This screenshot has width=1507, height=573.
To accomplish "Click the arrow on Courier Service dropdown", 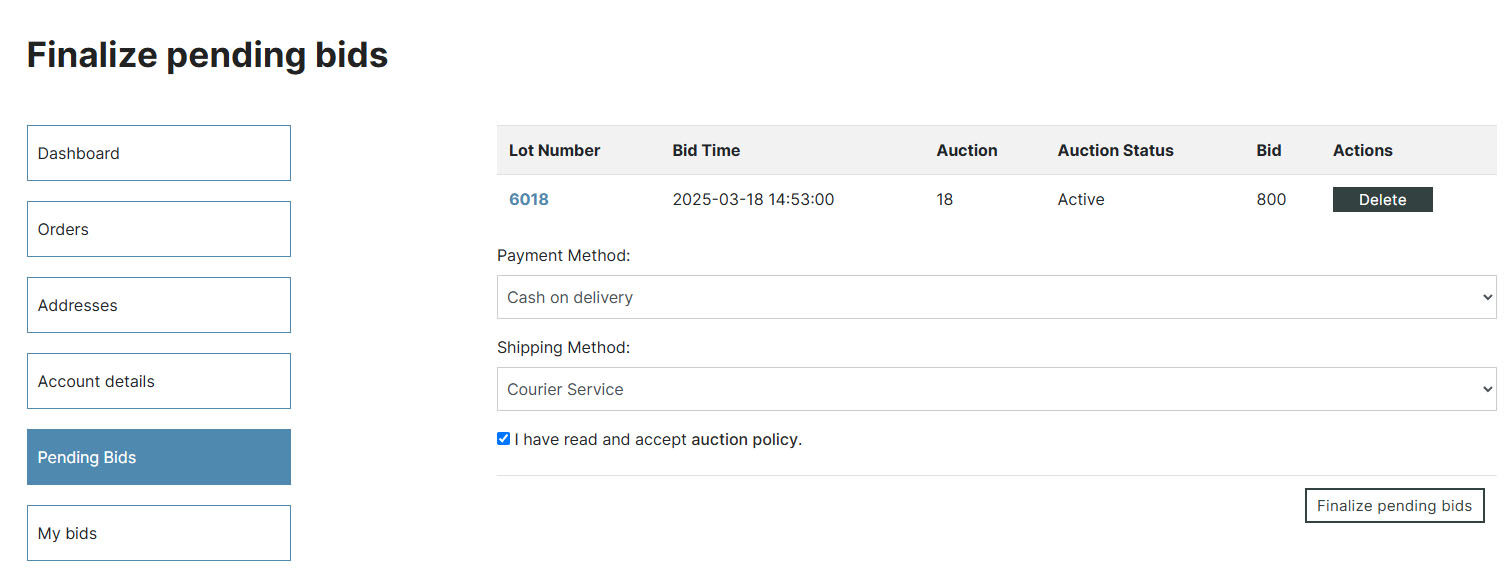I will [x=1487, y=390].
